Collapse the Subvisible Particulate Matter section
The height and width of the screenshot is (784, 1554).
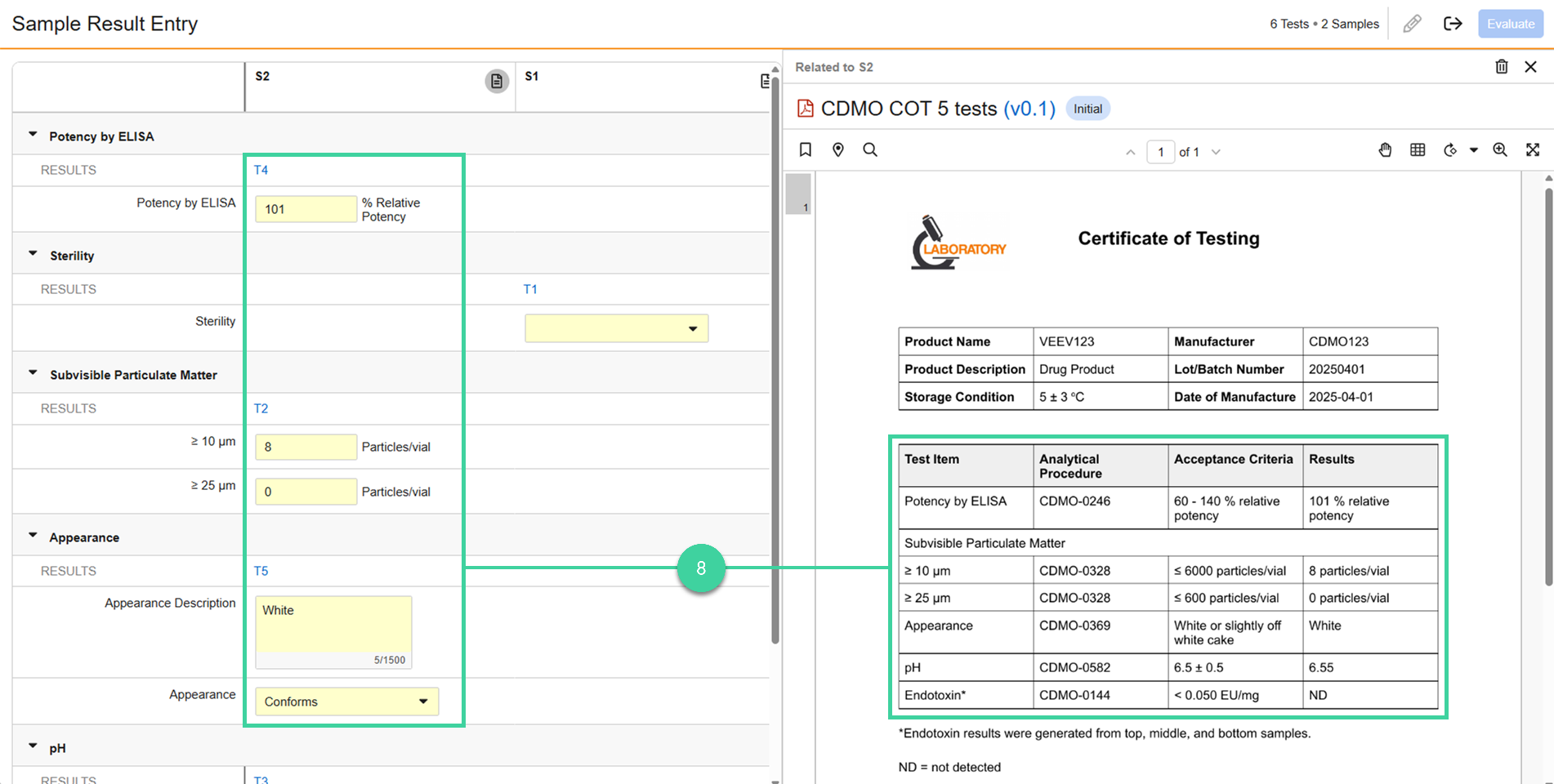(x=33, y=373)
